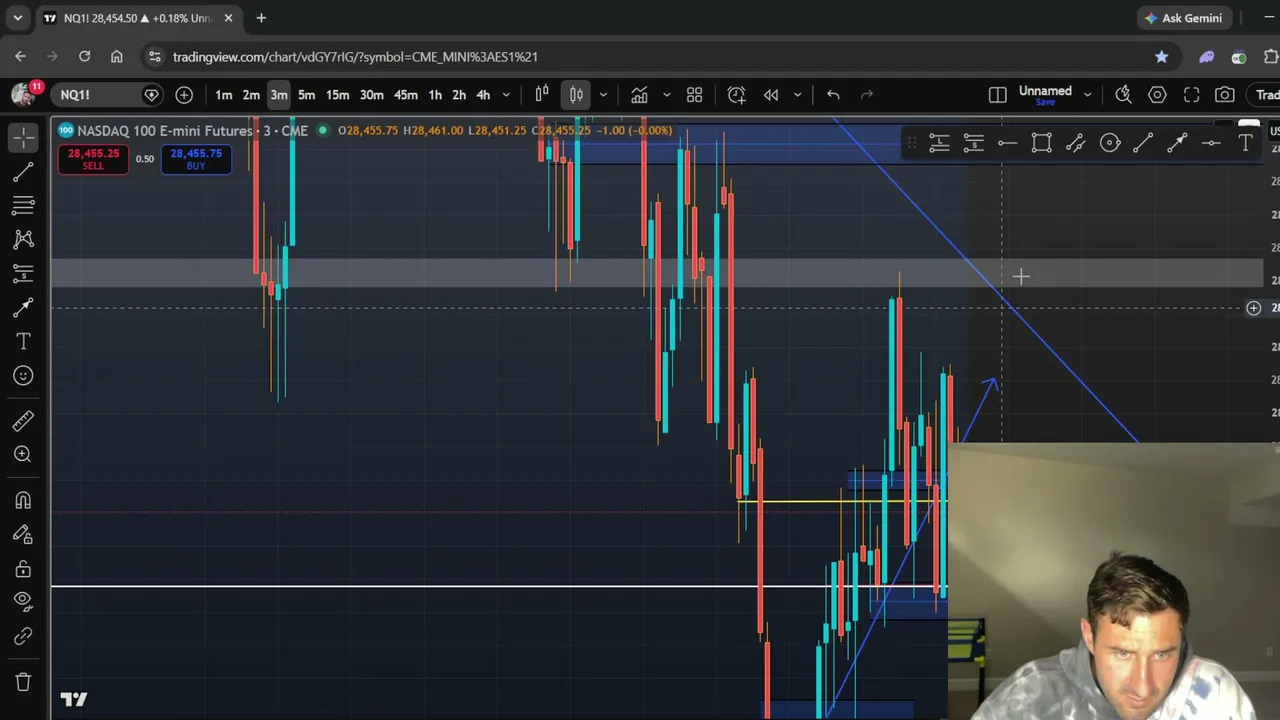Switch to 4h timeframe

(483, 95)
